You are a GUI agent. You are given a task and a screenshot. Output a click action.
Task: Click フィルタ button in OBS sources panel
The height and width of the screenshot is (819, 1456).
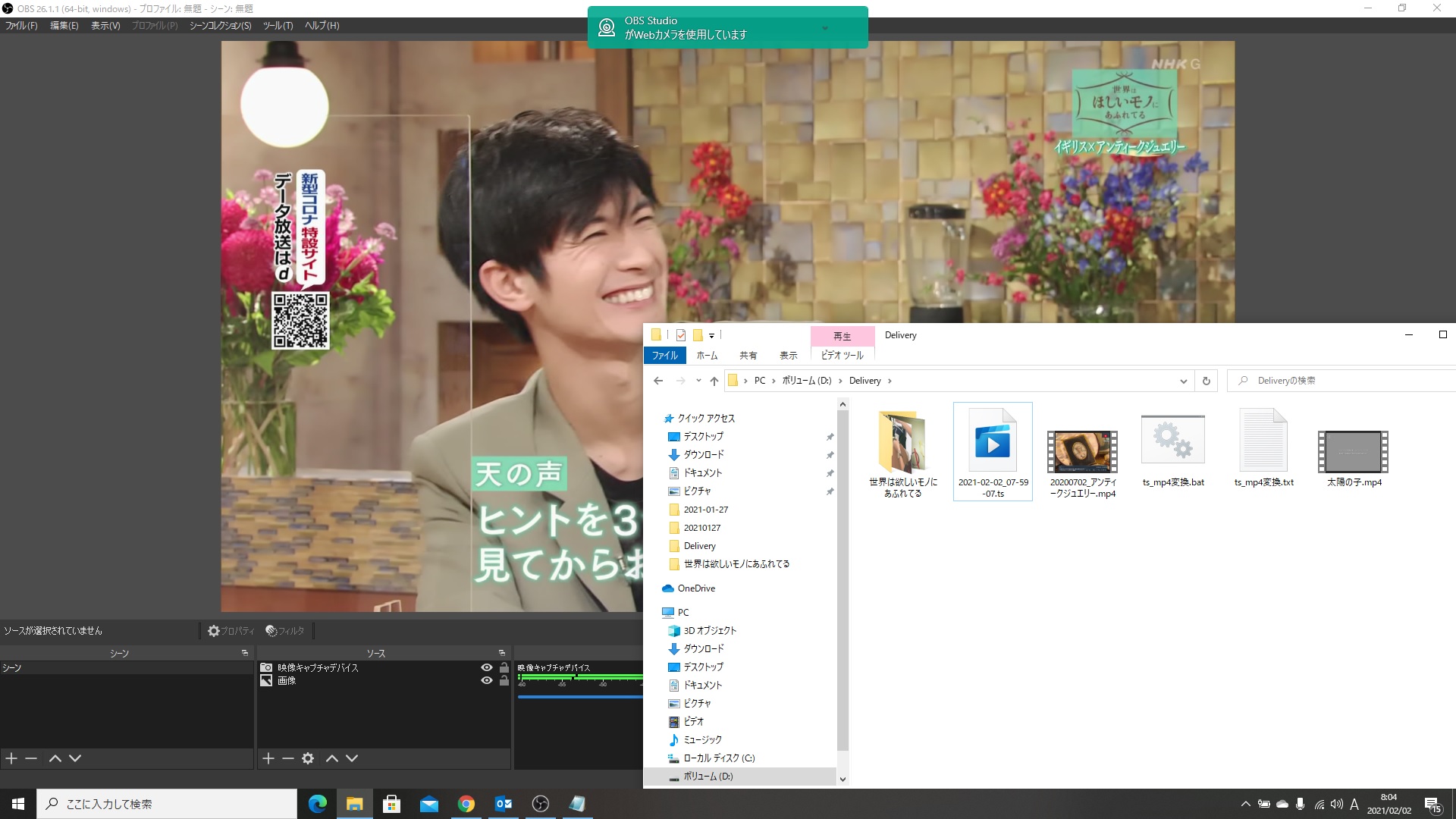pyautogui.click(x=284, y=630)
